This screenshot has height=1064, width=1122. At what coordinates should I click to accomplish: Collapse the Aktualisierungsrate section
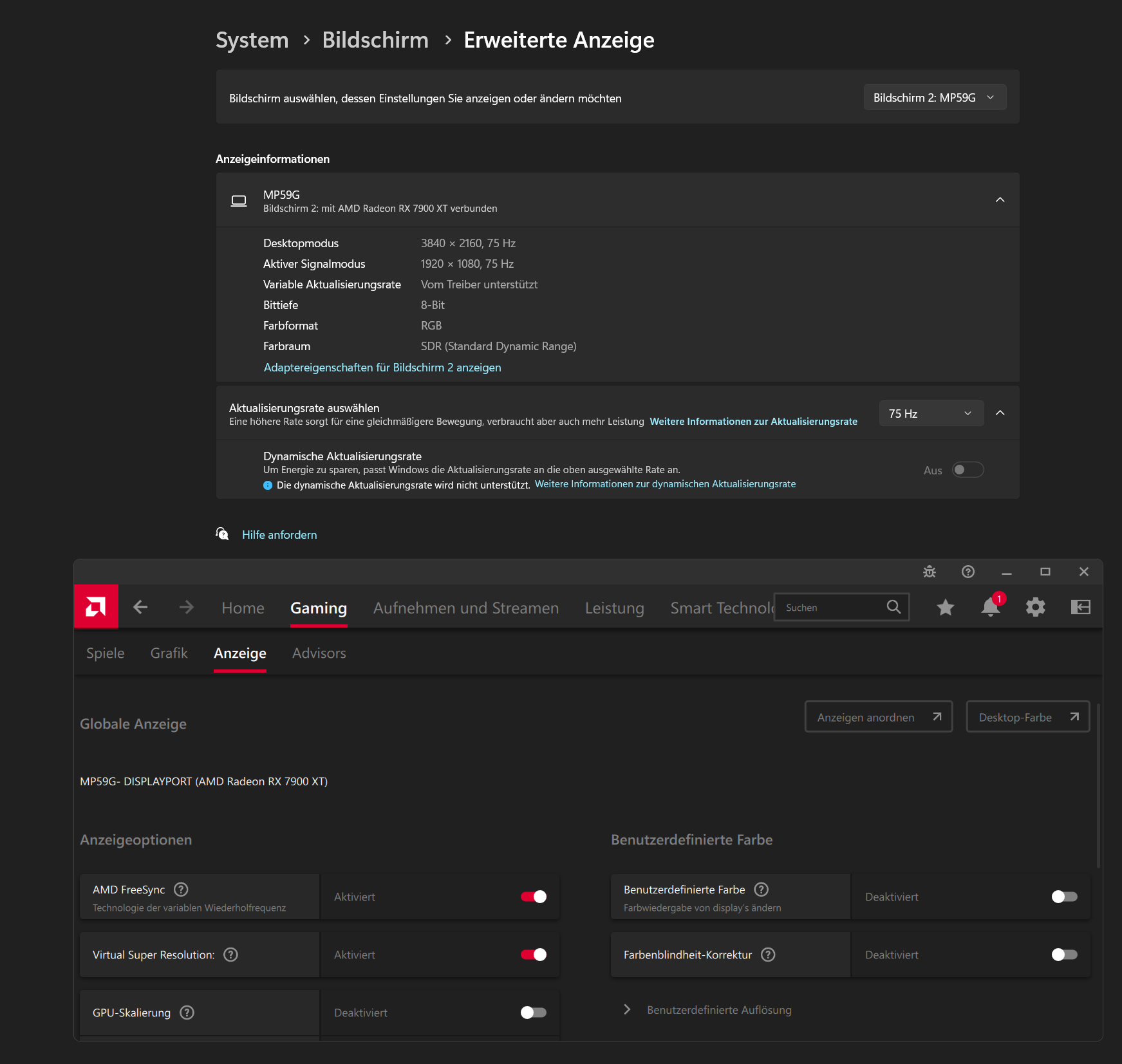tap(1000, 413)
